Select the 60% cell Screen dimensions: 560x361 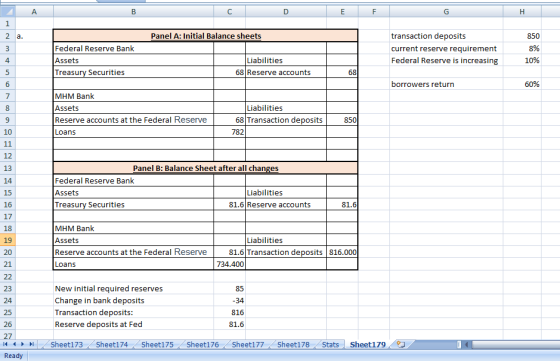pos(522,84)
